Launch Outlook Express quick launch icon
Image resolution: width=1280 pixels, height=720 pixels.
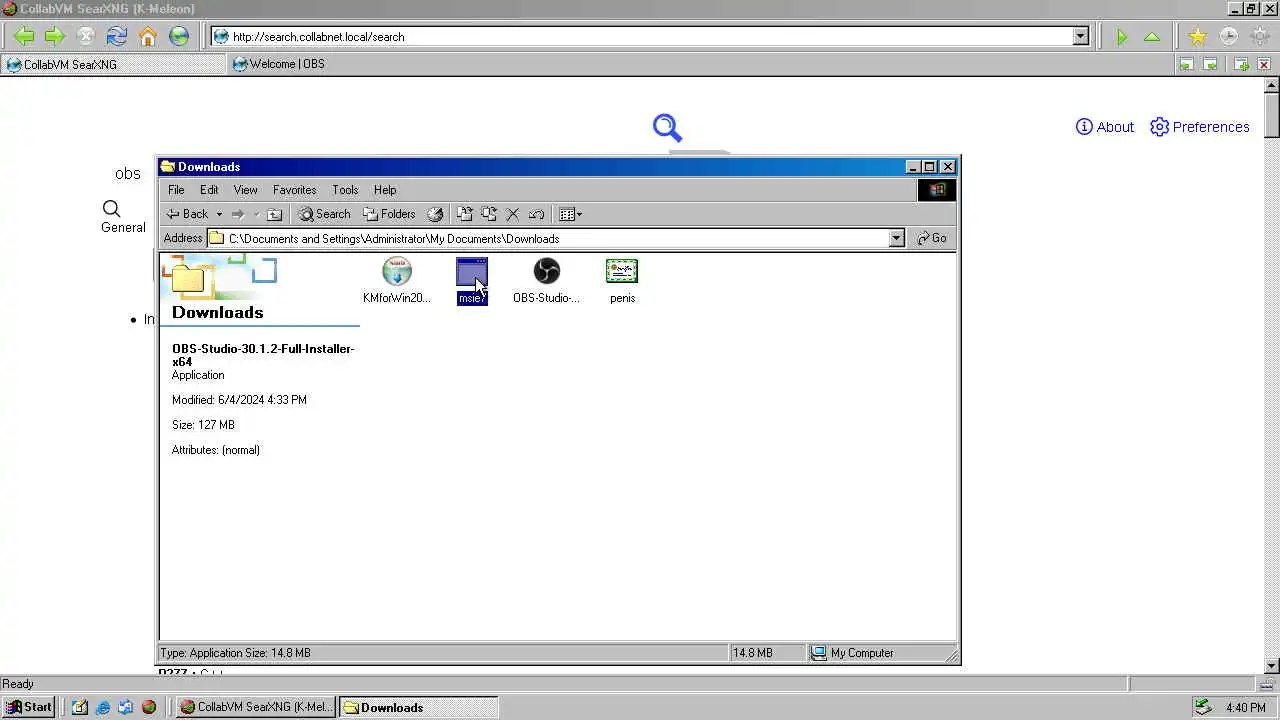(x=126, y=707)
